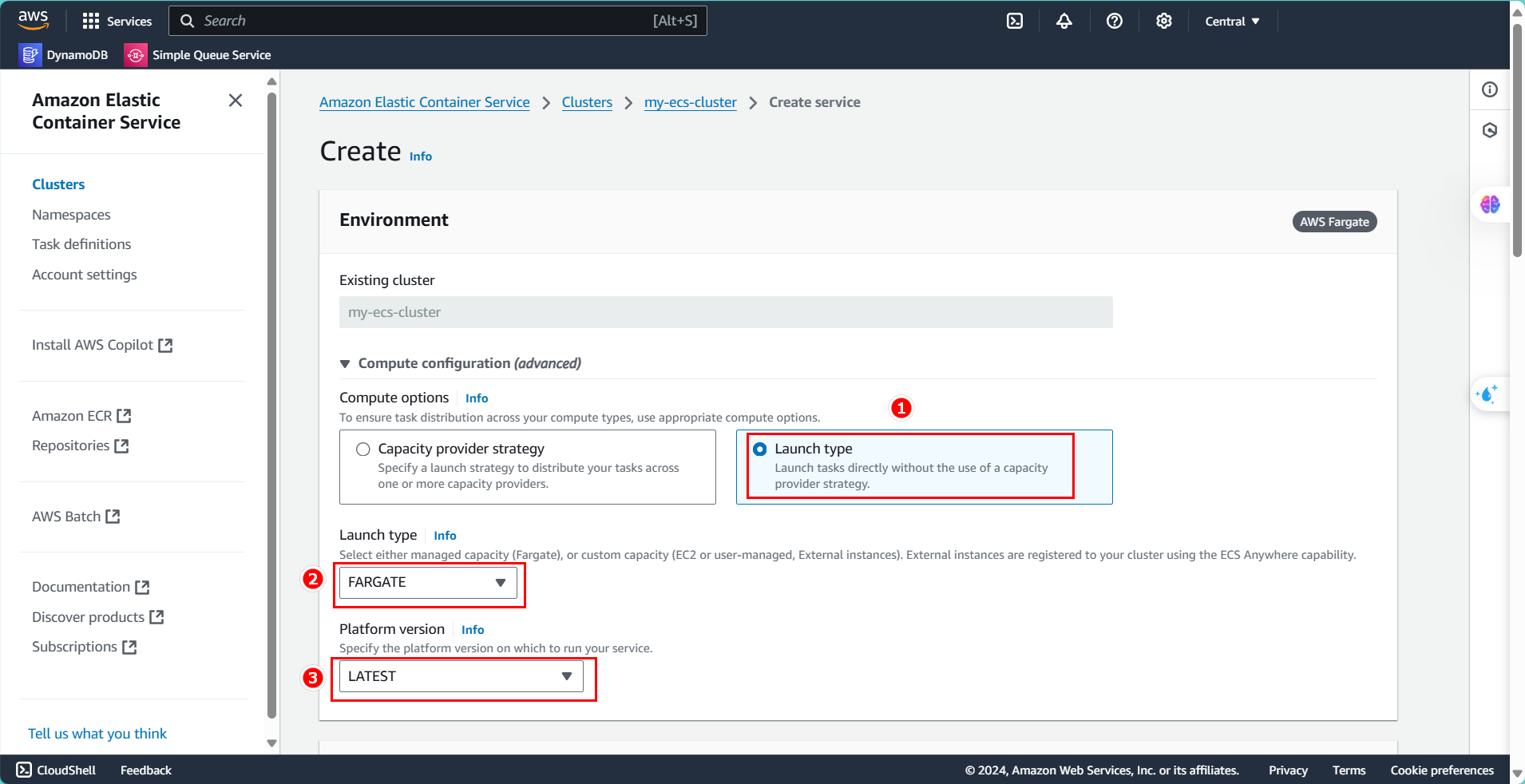1525x784 pixels.
Task: Click the Feedback button in footer
Action: [146, 770]
